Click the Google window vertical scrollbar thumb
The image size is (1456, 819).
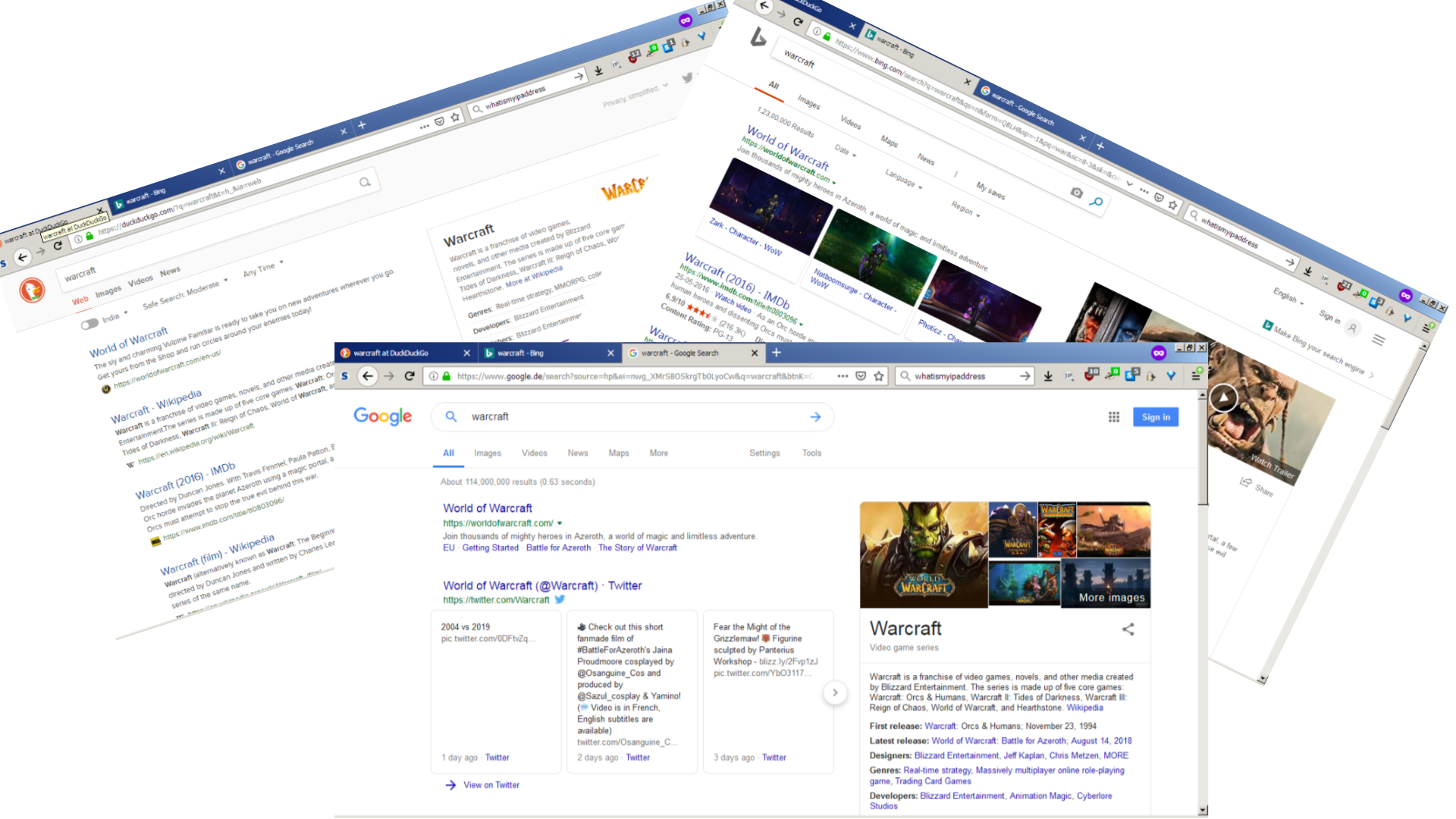1203,453
